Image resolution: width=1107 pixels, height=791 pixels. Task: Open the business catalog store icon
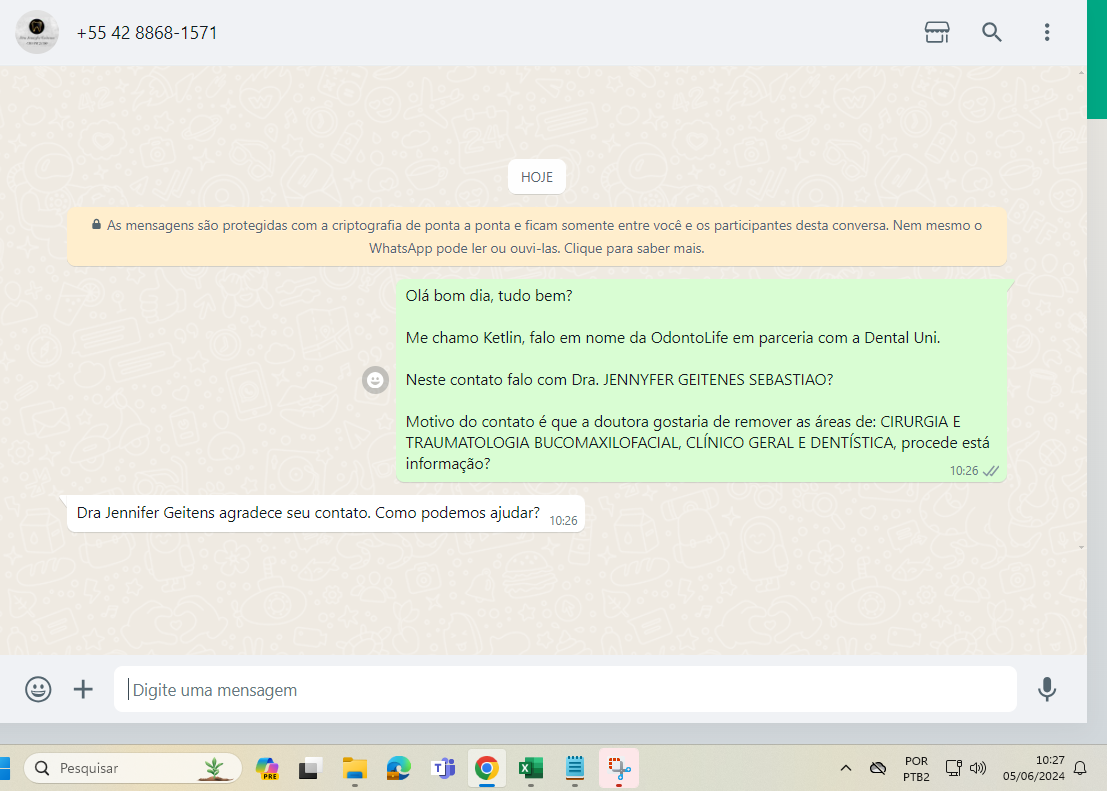pyautogui.click(x=936, y=32)
